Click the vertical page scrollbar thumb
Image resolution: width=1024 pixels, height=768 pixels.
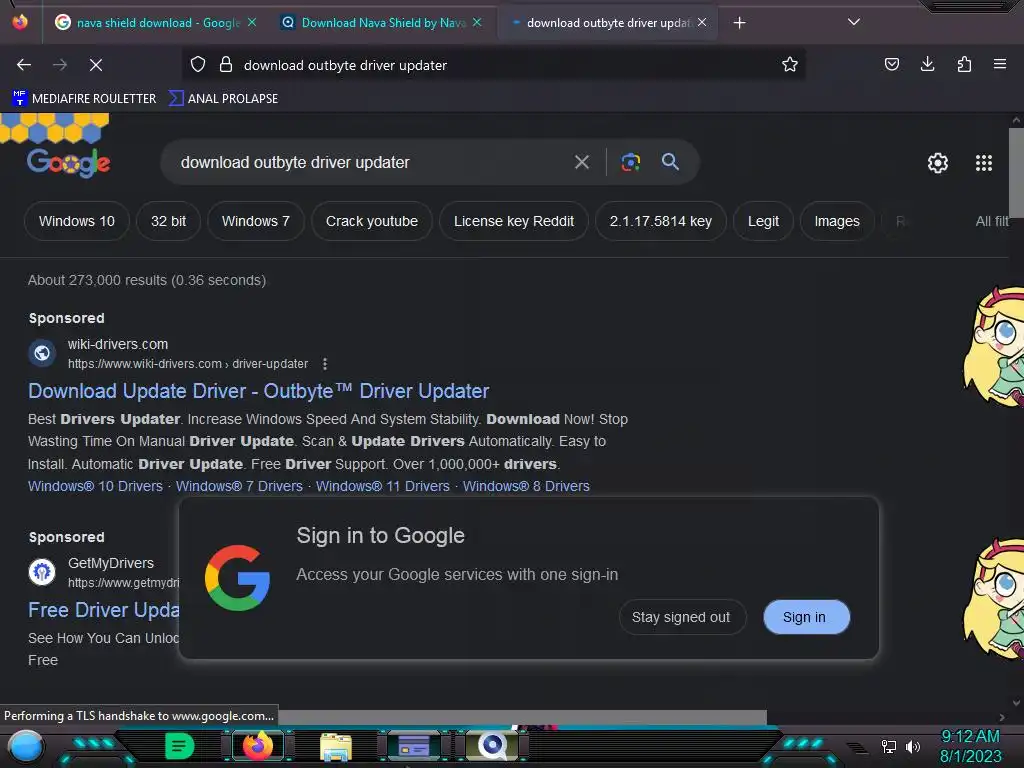[1016, 174]
